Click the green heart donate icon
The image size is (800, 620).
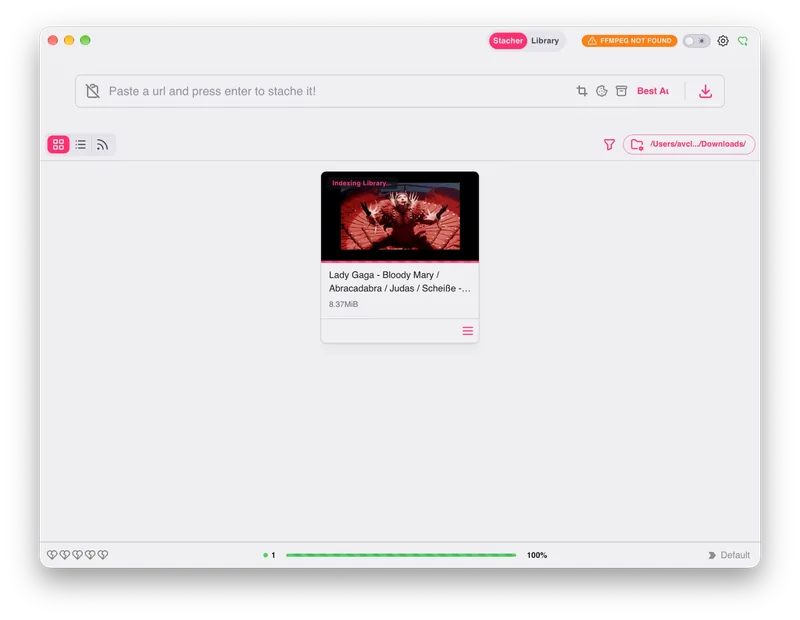[x=743, y=41]
